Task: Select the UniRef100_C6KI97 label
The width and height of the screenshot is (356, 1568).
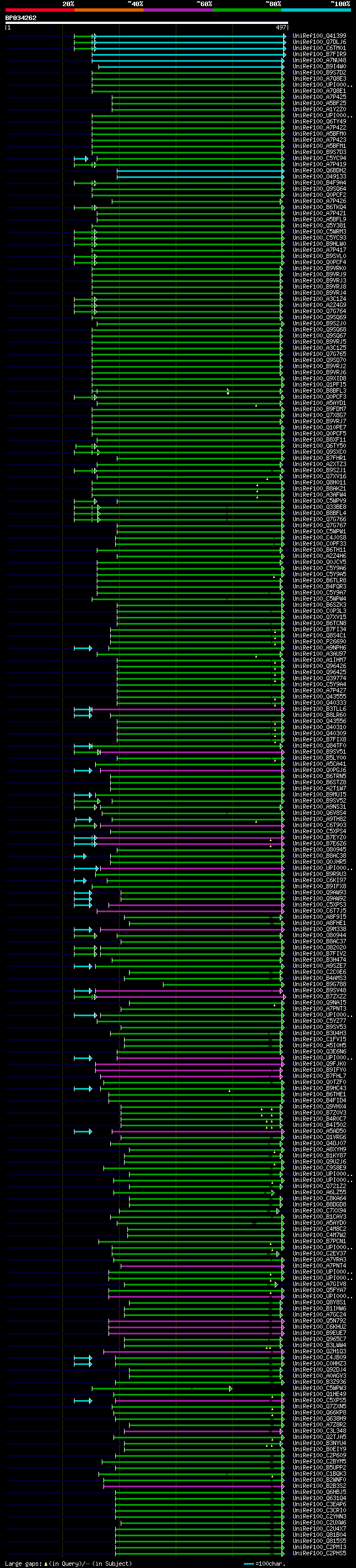Action: 319,880
